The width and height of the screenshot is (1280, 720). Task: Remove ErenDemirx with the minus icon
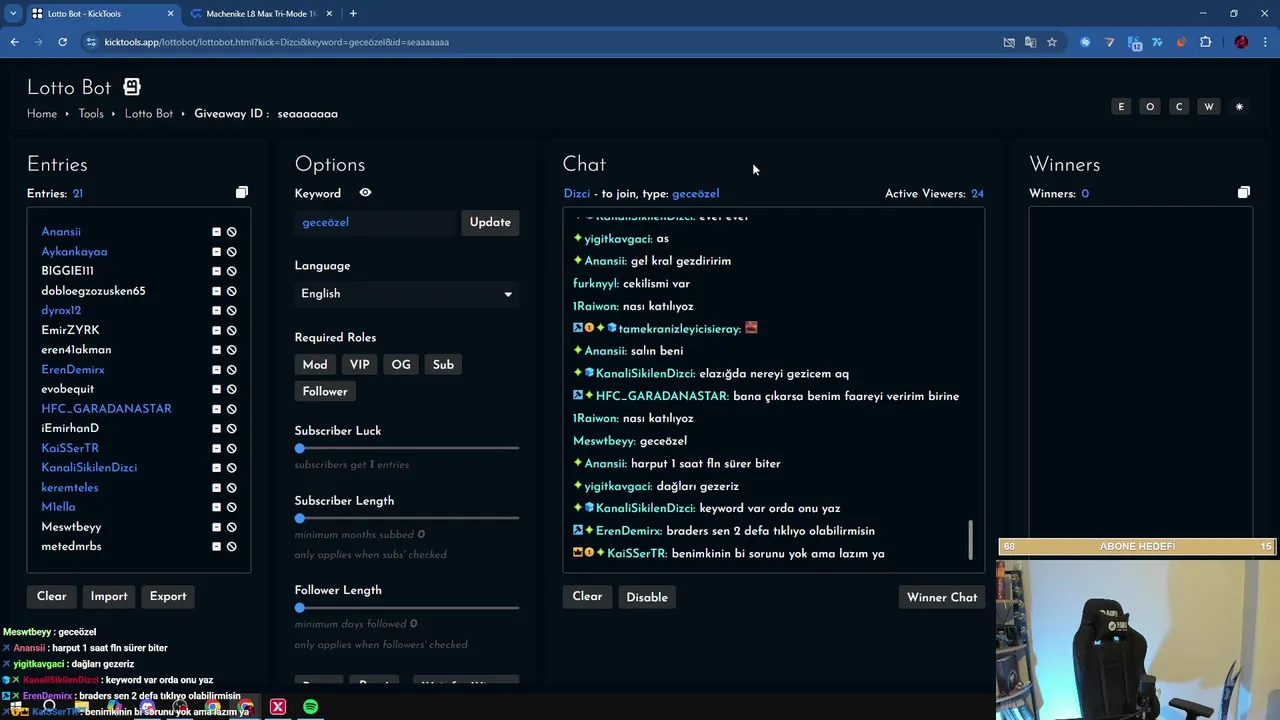pos(216,370)
